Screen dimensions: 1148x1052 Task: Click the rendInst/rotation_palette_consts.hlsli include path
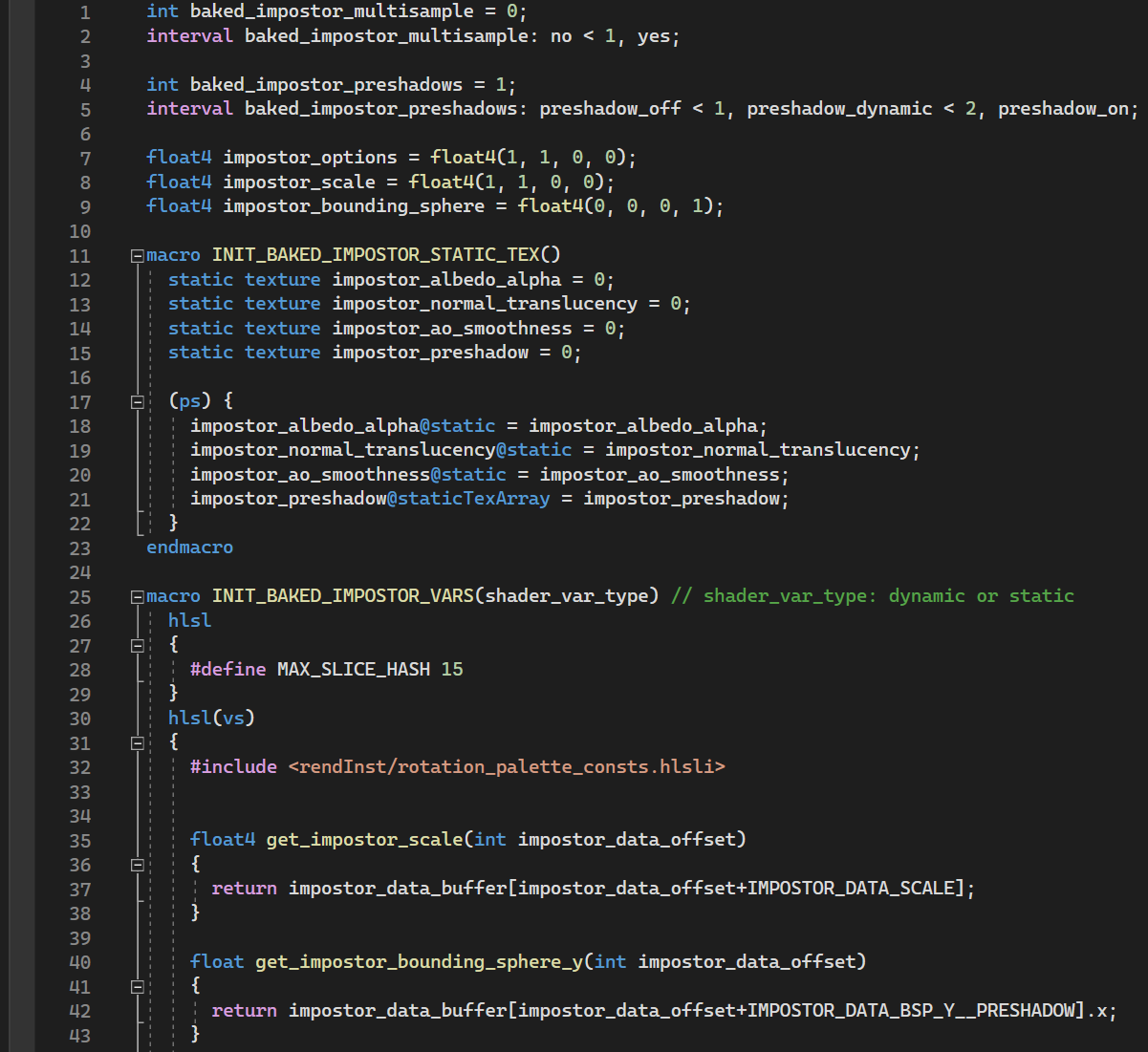point(507,766)
